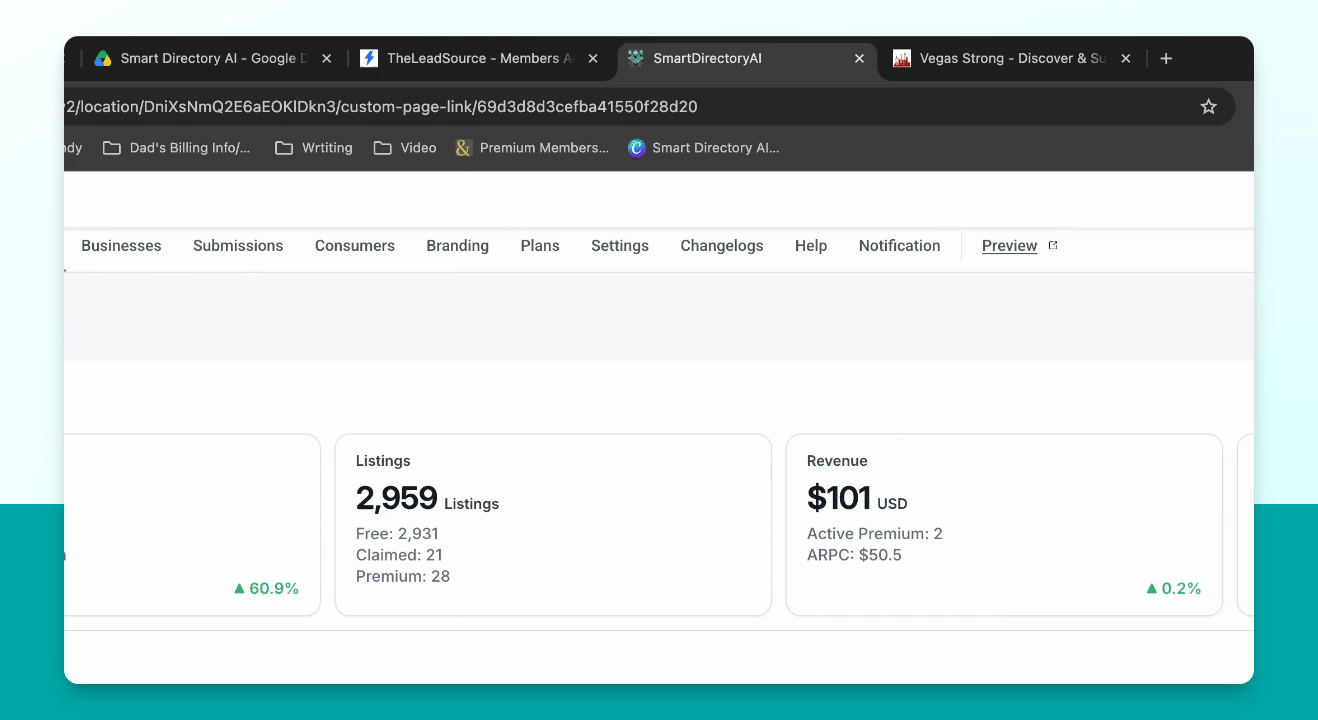Close the Smart Directory AI Google tab

[326, 59]
